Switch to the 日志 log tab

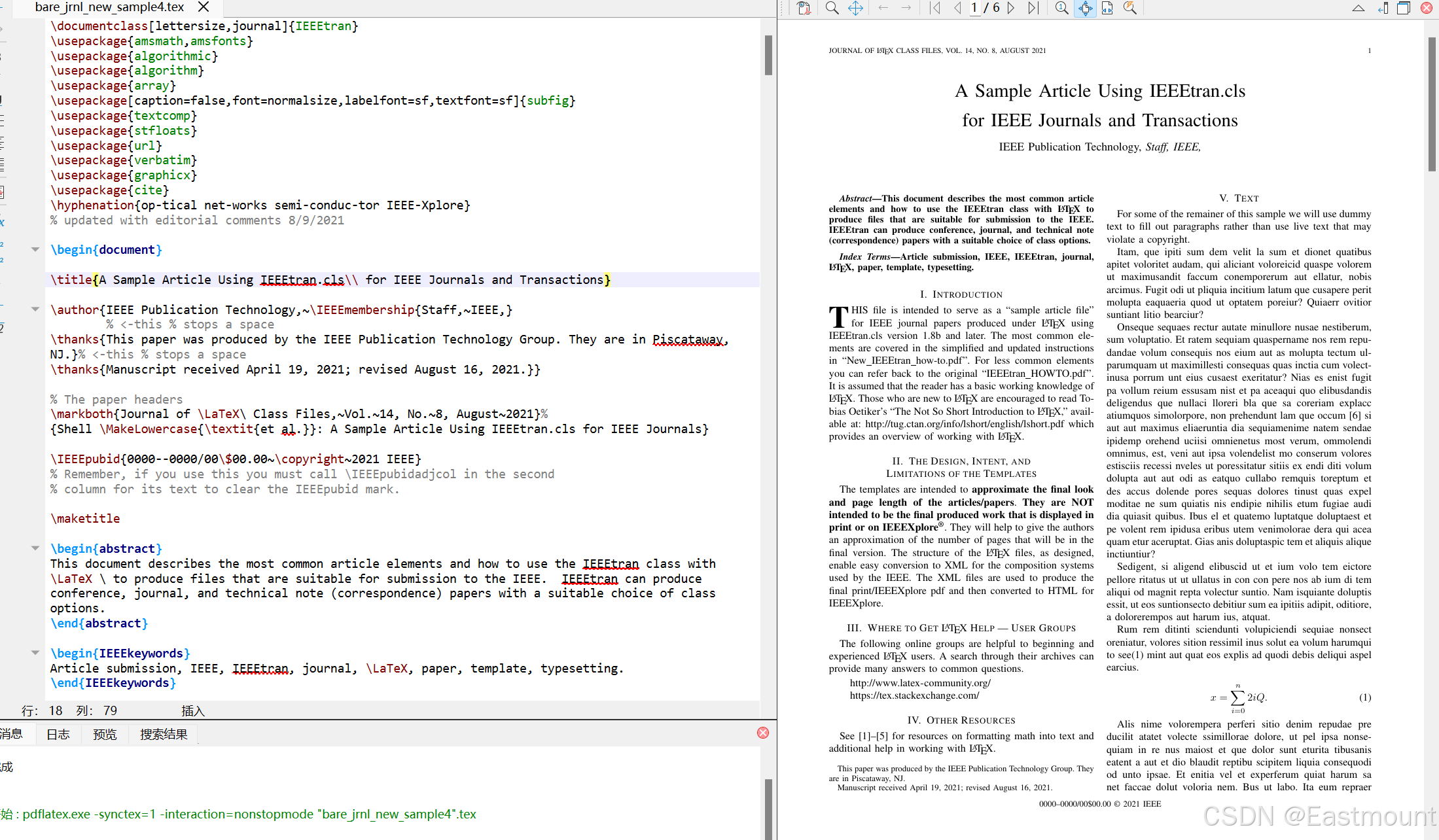tap(58, 734)
